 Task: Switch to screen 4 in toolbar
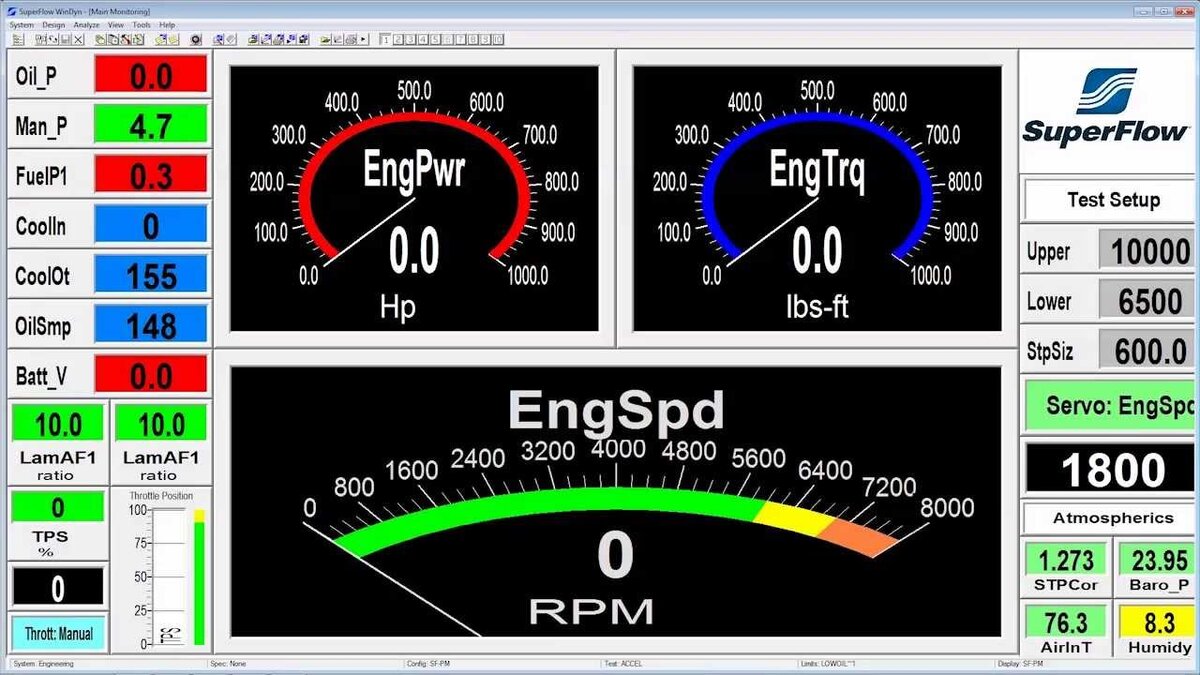pyautogui.click(x=423, y=39)
